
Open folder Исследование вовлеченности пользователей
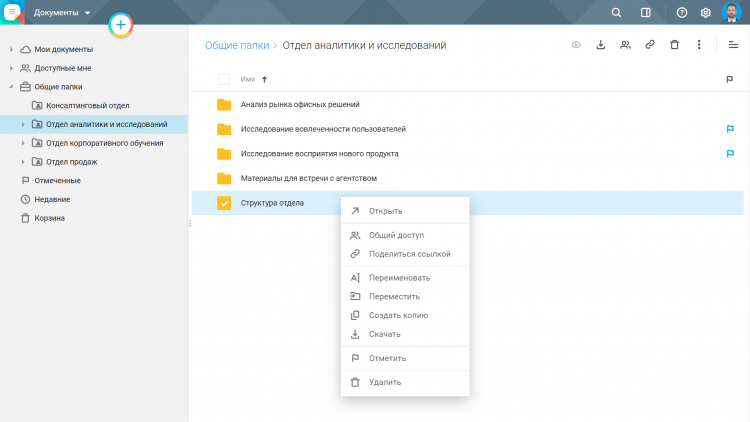pos(323,129)
